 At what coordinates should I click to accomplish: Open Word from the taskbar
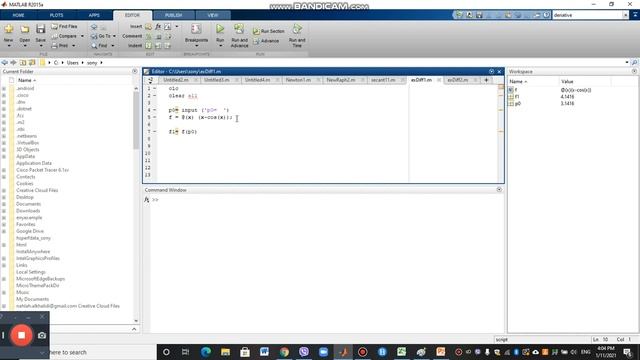click(264, 352)
